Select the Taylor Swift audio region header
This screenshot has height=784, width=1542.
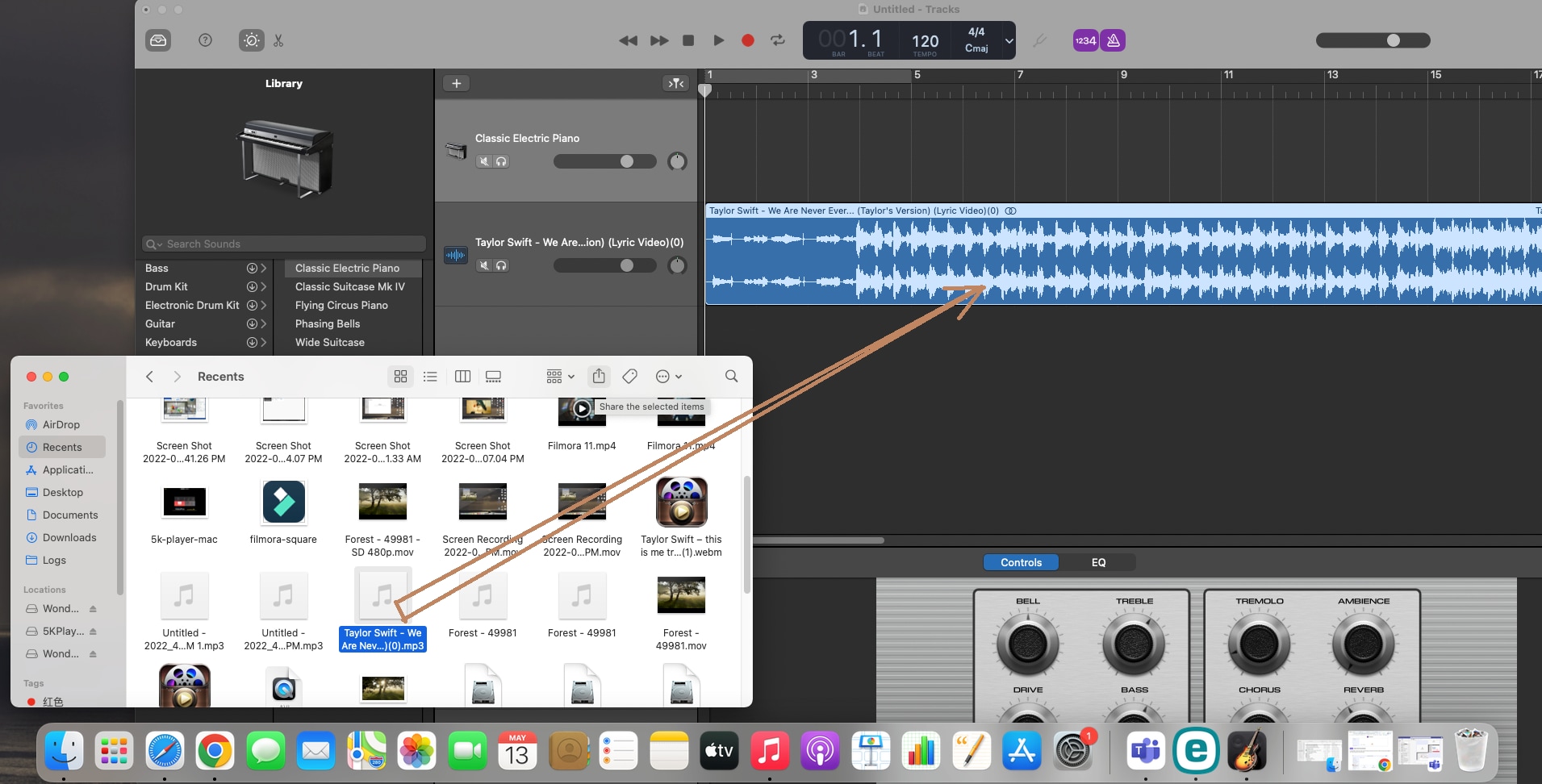1123,211
